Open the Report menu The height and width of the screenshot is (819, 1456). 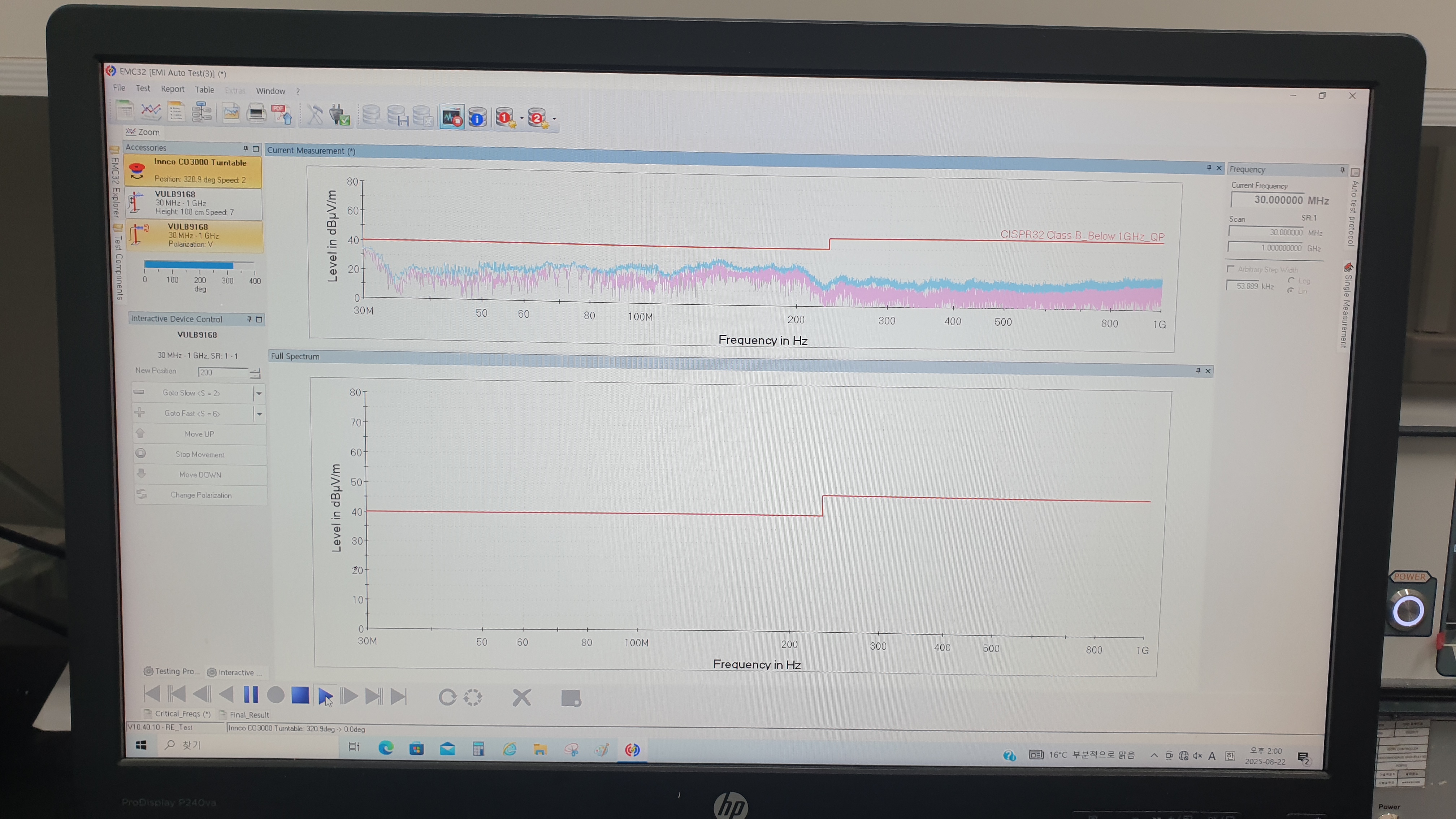pyautogui.click(x=172, y=89)
